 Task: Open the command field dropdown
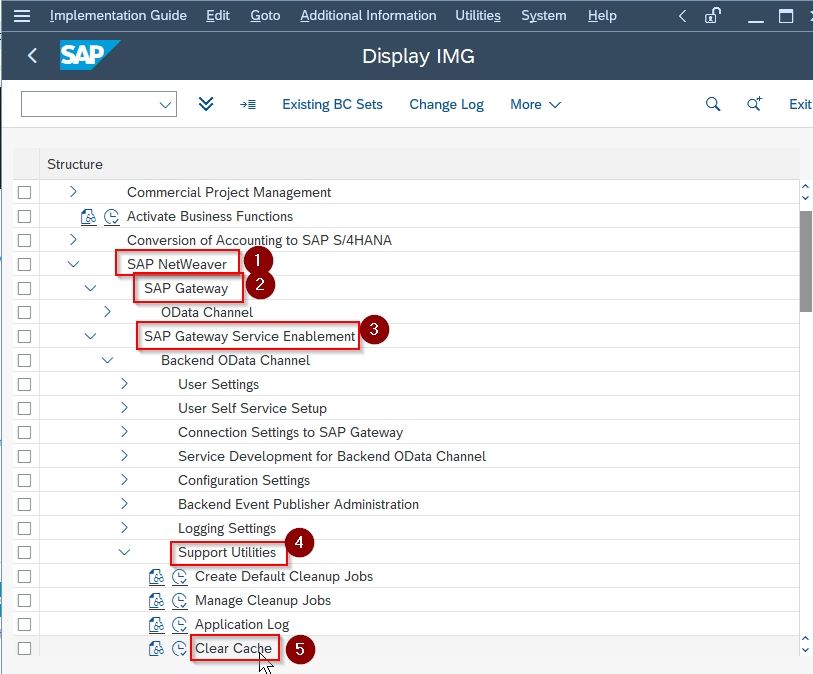click(165, 105)
